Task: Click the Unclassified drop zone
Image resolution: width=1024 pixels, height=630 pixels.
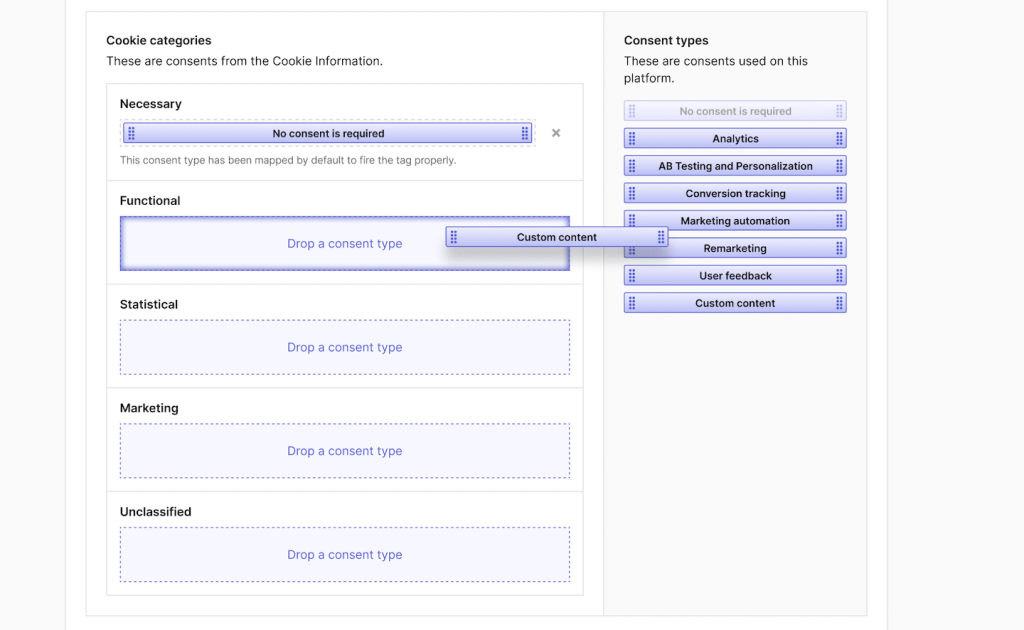Action: tap(345, 555)
